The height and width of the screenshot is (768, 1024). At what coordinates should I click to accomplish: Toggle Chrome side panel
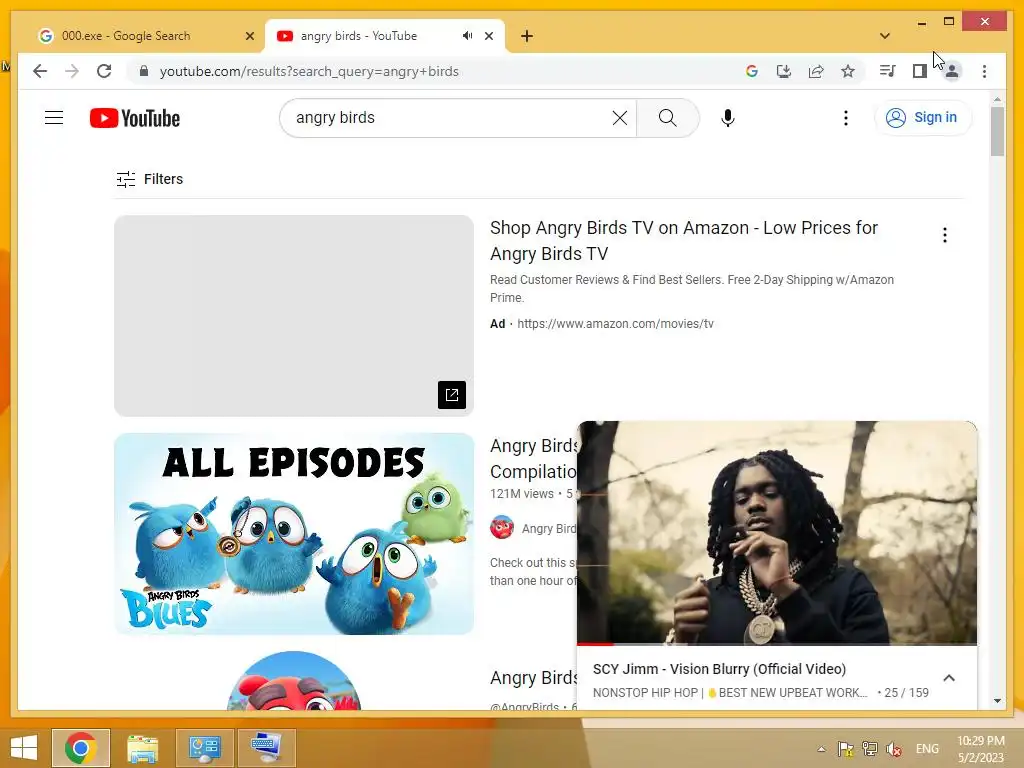click(x=920, y=71)
